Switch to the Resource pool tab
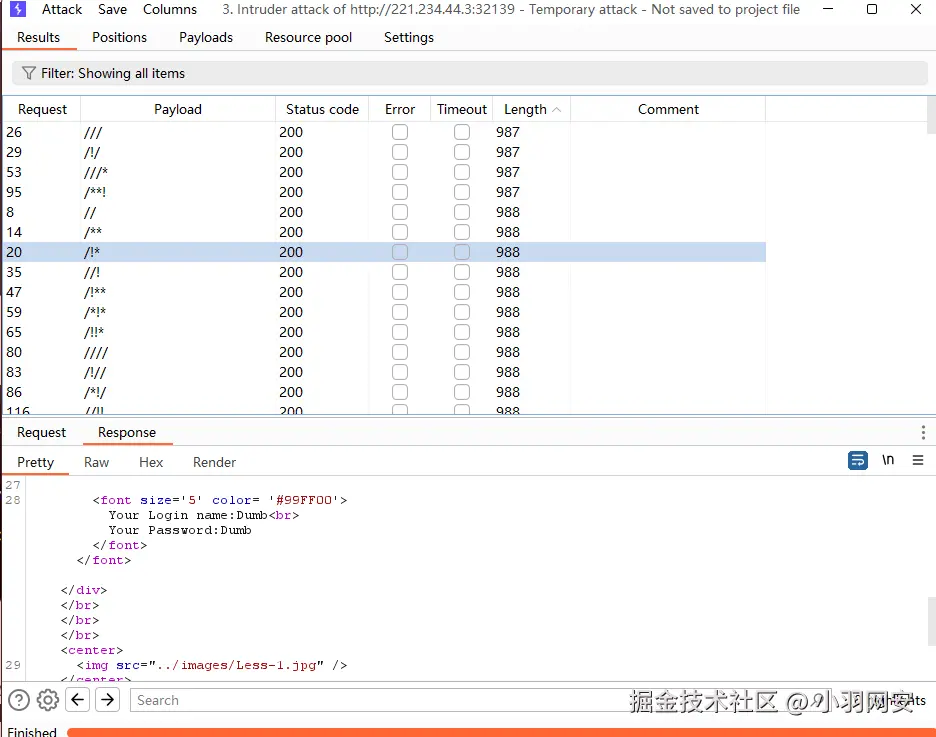This screenshot has width=936, height=737. 308,37
